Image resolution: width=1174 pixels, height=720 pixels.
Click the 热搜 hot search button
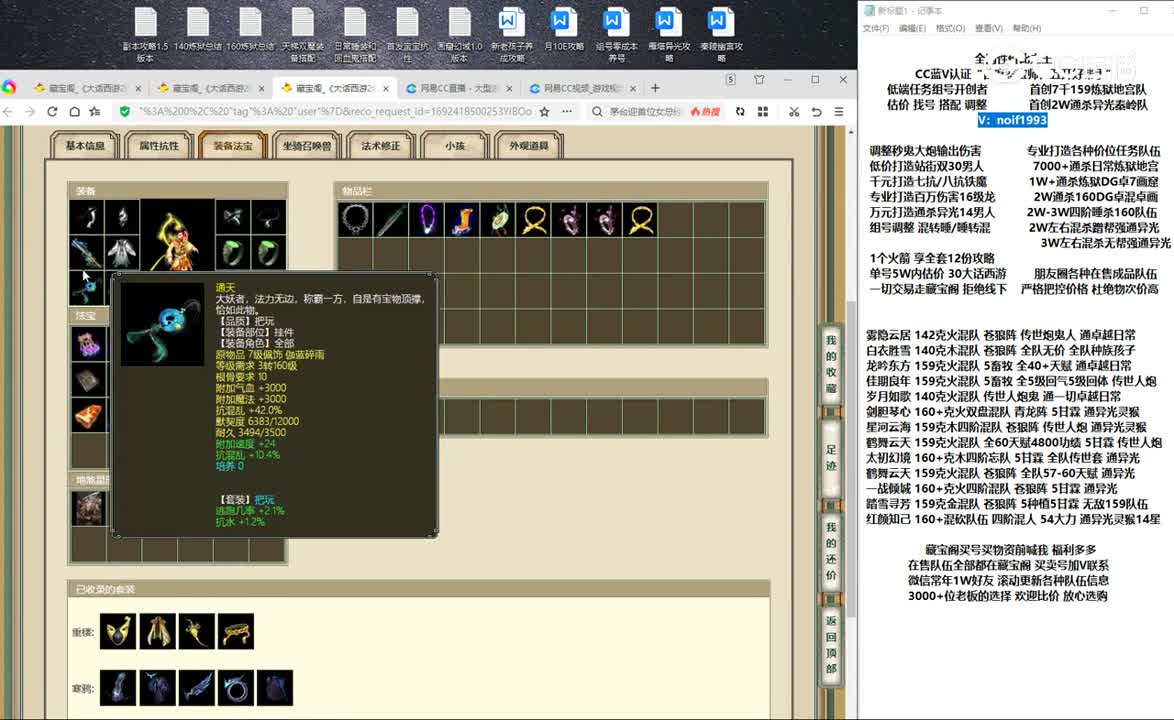point(705,112)
